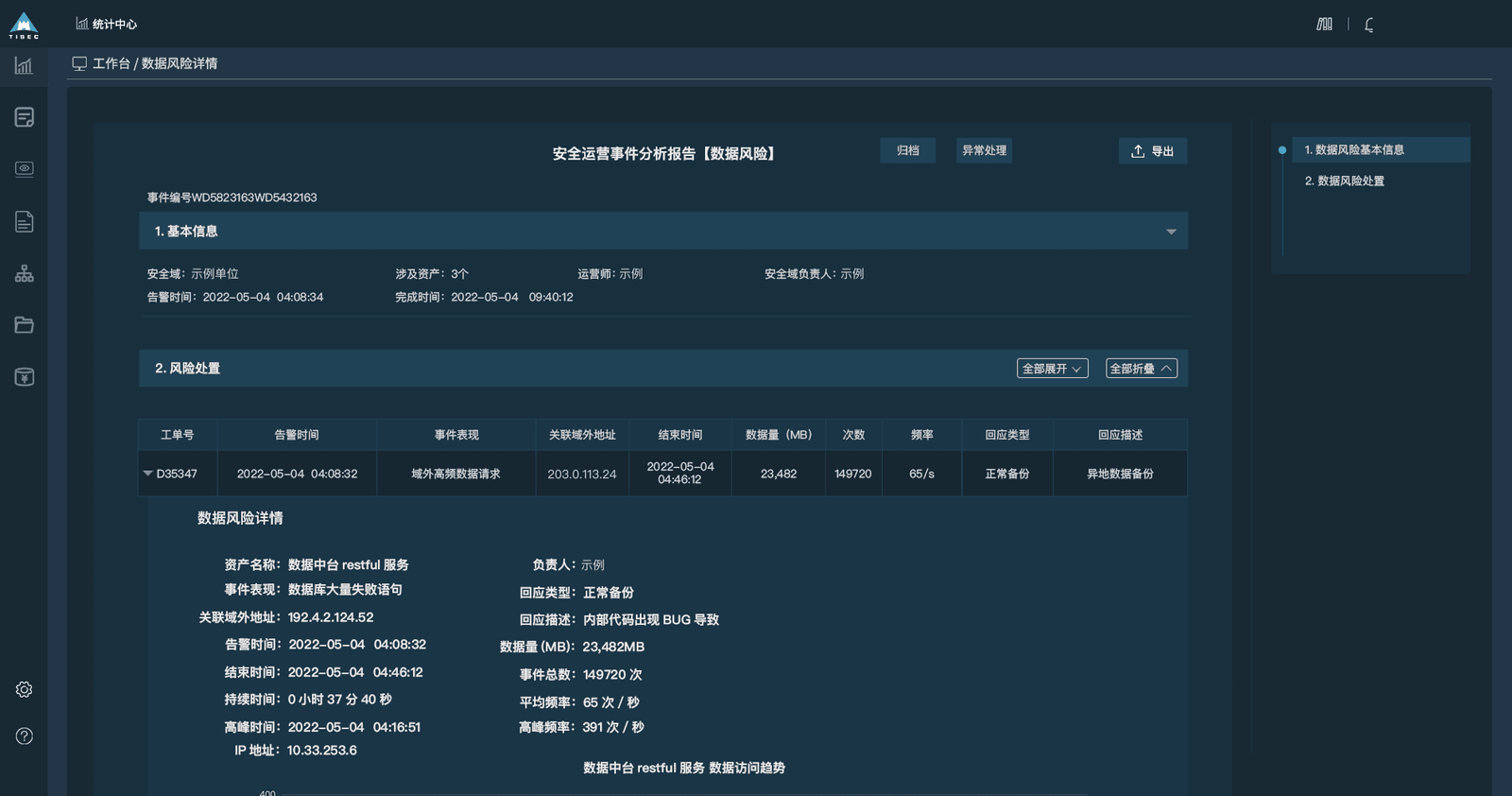The image size is (1512, 796).
Task: Click the 2. 风险处置 section header
Action: [x=663, y=369]
